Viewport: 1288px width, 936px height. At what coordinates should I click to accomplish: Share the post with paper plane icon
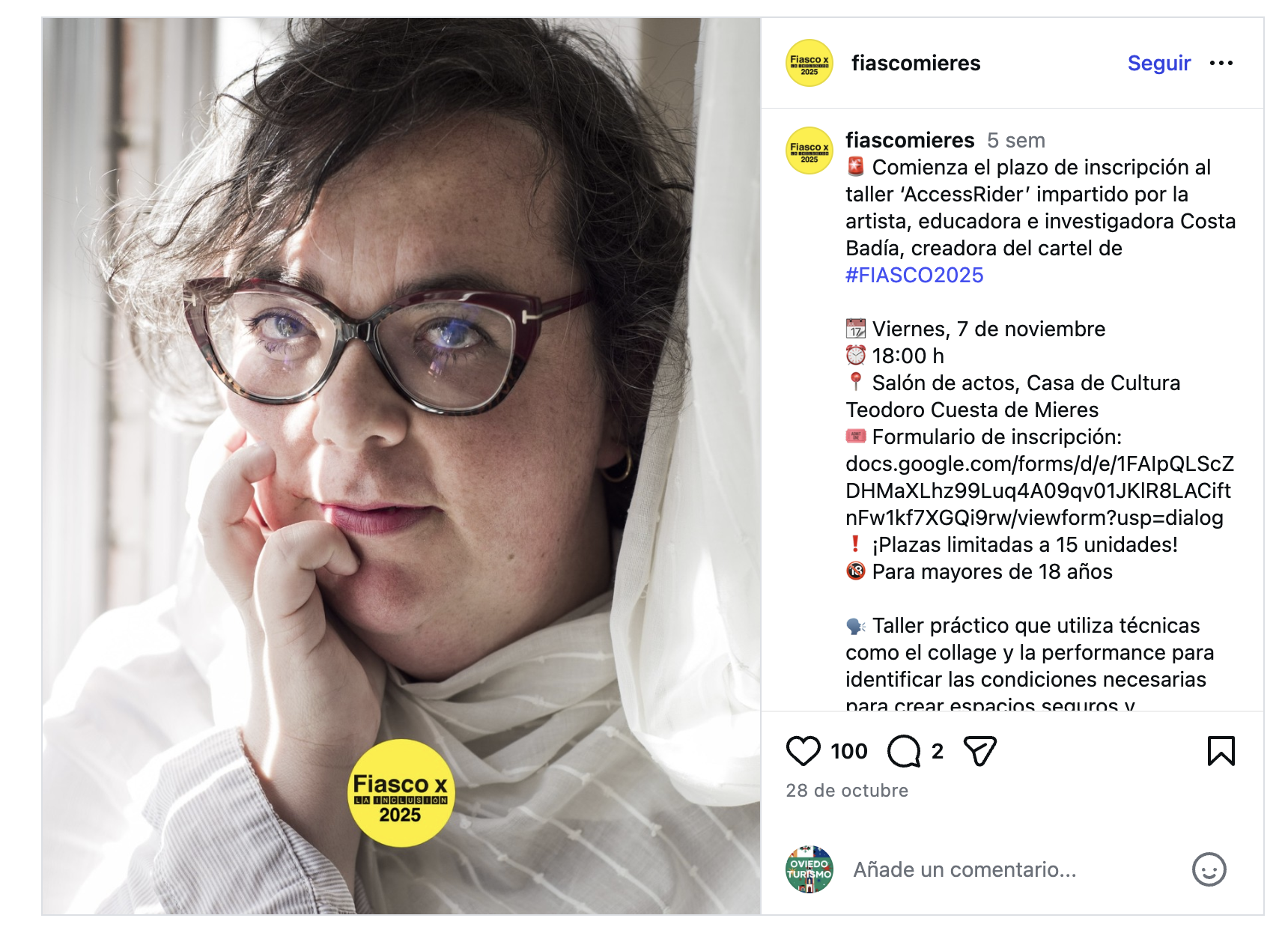coord(979,751)
